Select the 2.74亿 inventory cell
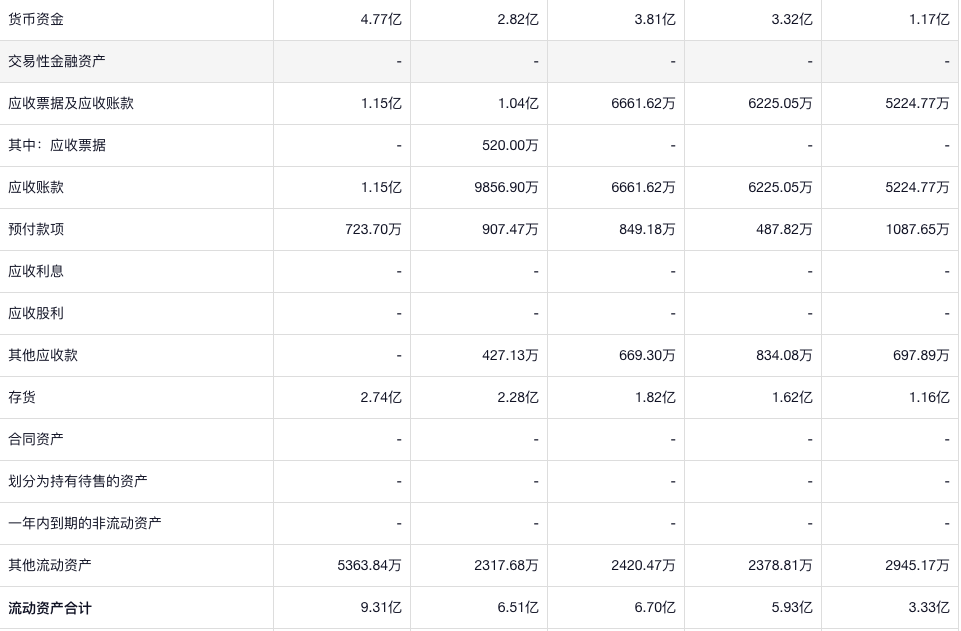This screenshot has width=961, height=631. pyautogui.click(x=381, y=397)
